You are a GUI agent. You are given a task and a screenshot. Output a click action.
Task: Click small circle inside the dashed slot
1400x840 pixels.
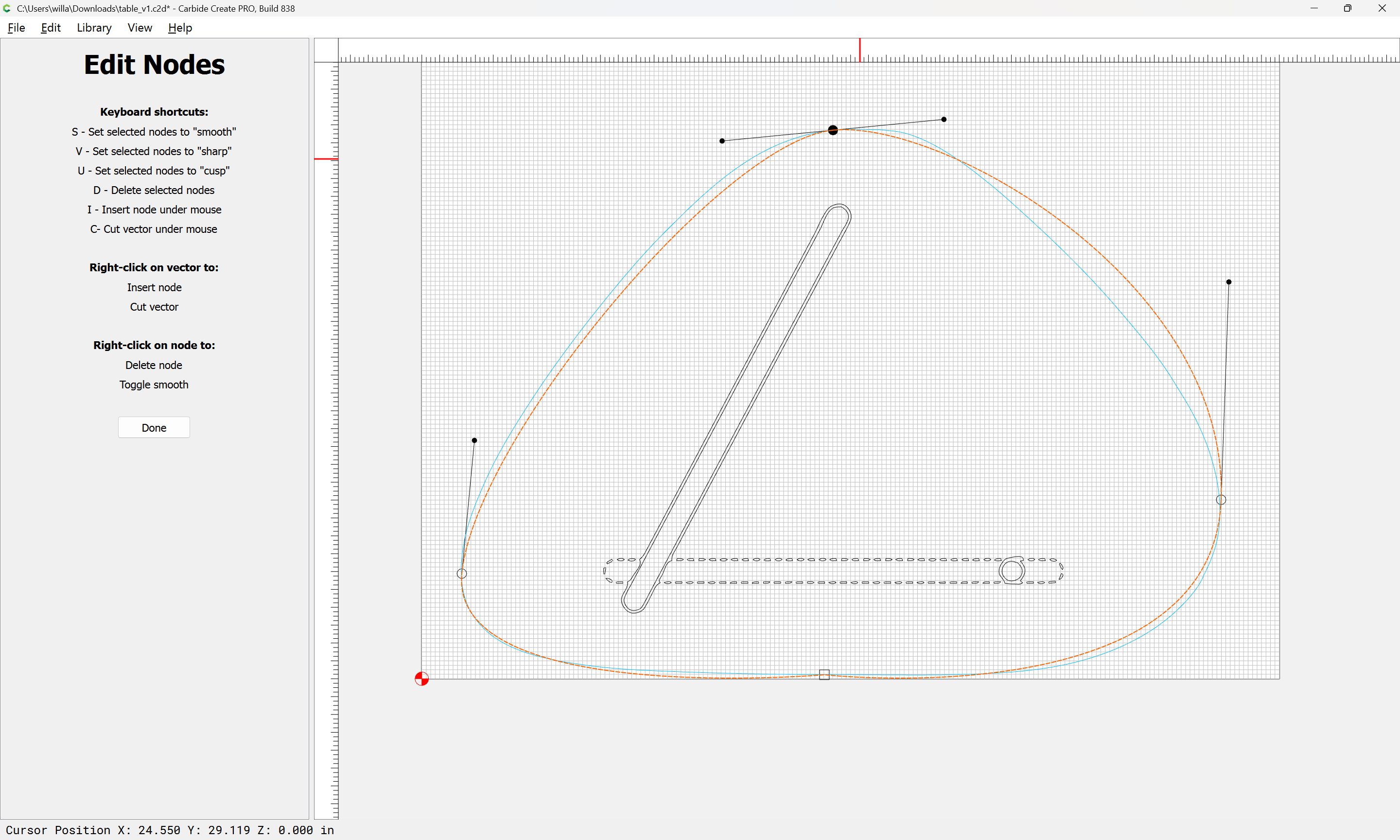(x=1013, y=571)
